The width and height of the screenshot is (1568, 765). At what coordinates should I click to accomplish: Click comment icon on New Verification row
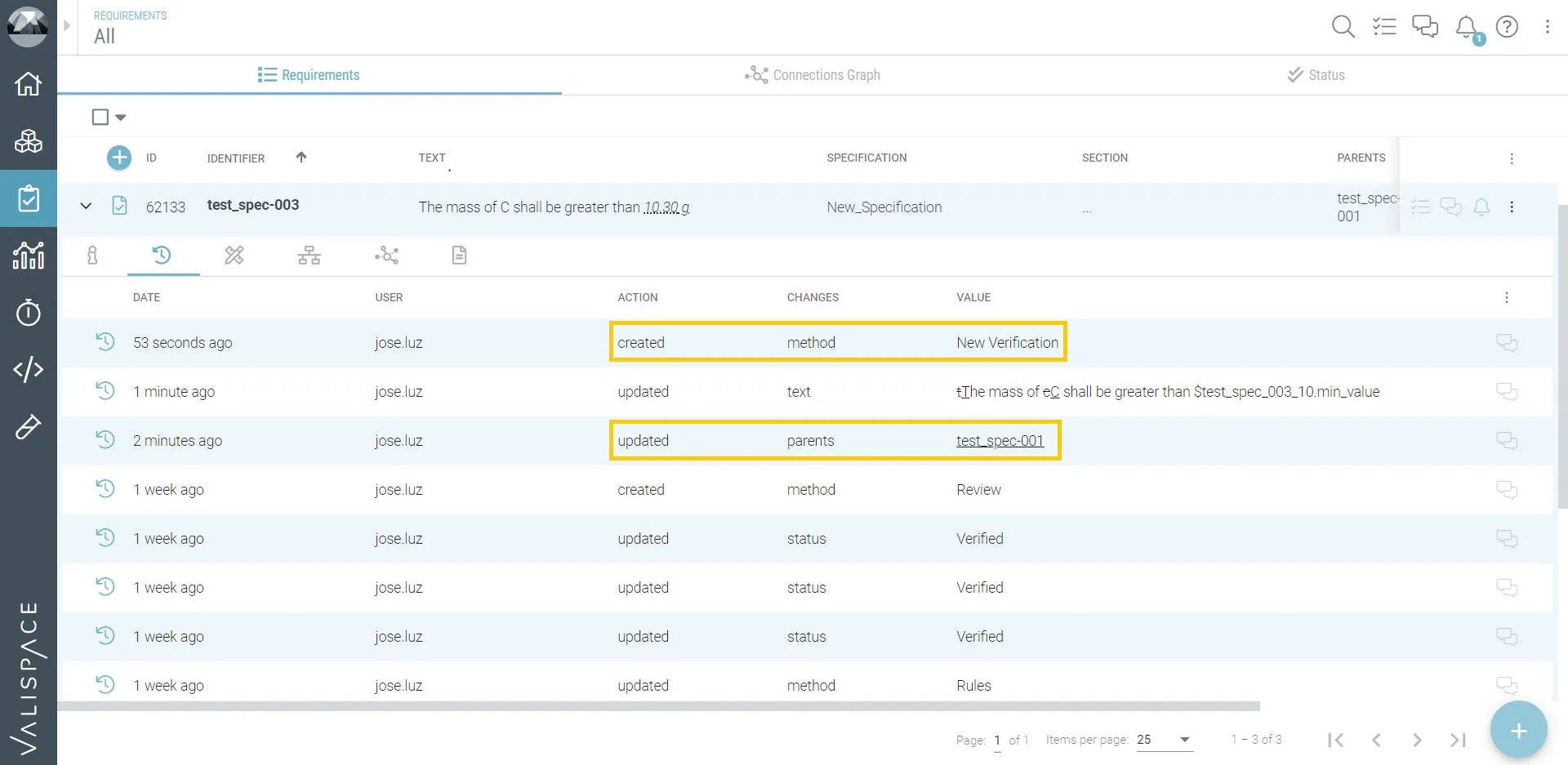click(x=1506, y=343)
